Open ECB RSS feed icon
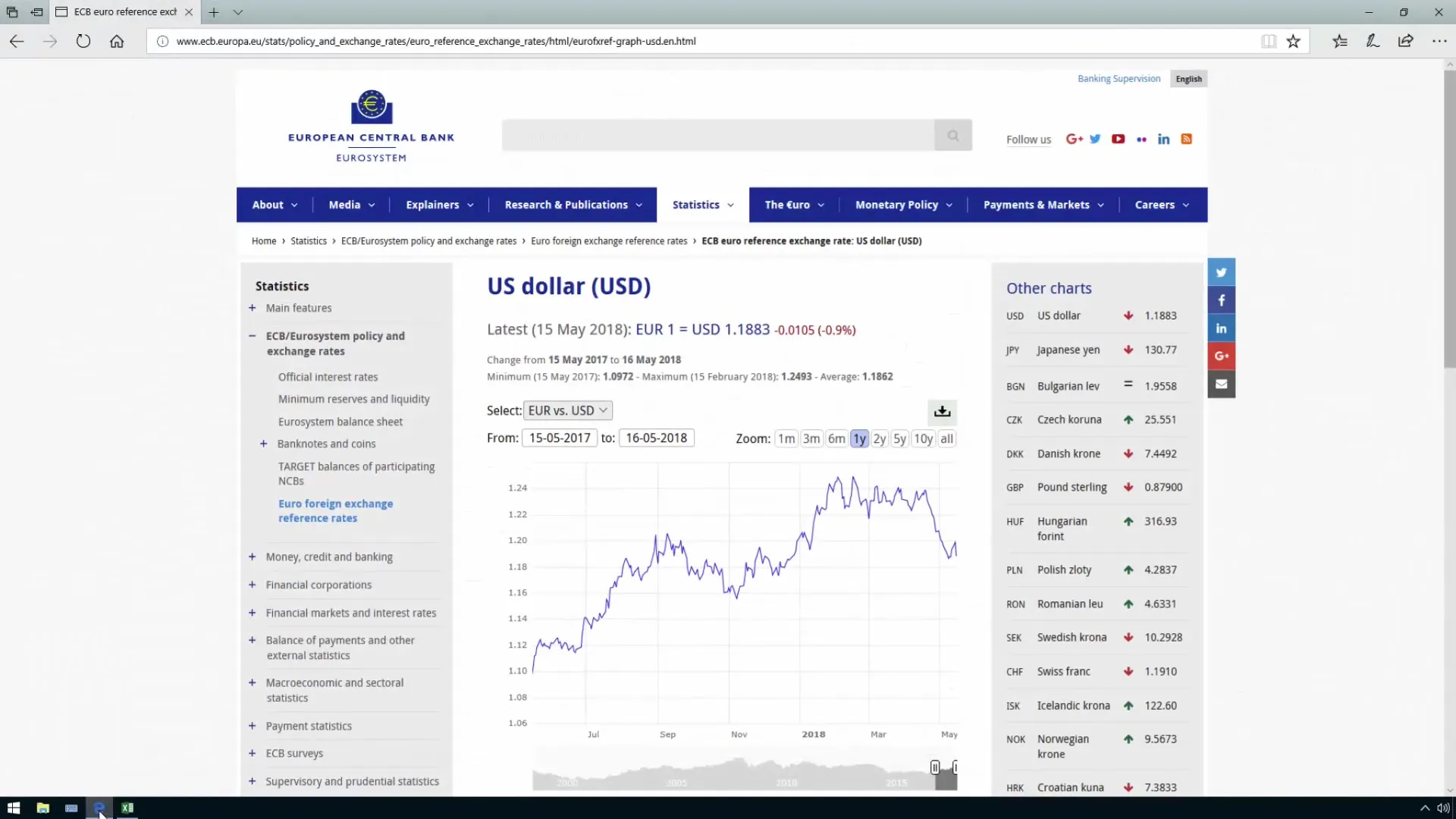This screenshot has height=819, width=1456. [x=1187, y=139]
